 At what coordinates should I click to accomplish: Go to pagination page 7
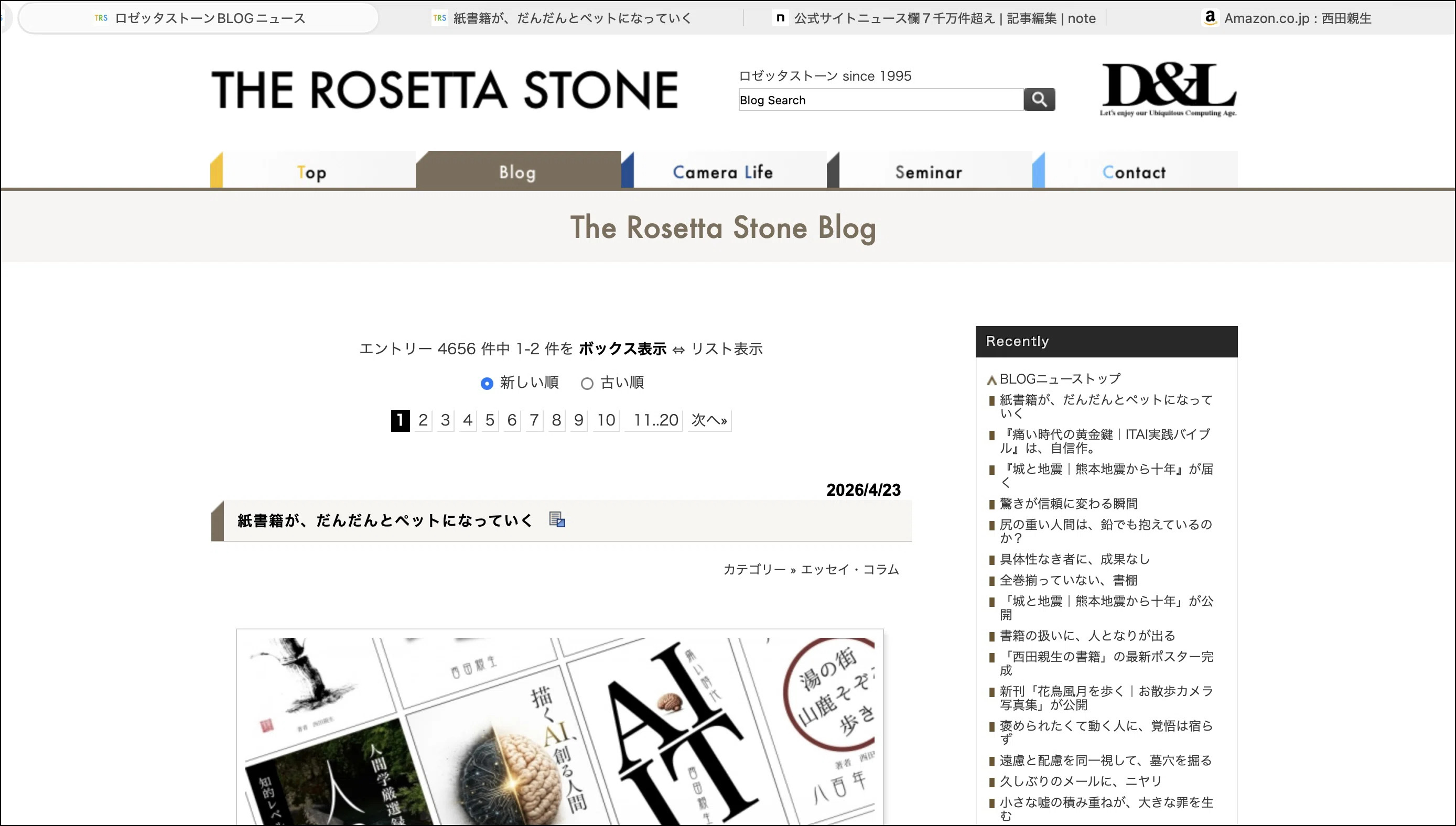[x=534, y=420]
